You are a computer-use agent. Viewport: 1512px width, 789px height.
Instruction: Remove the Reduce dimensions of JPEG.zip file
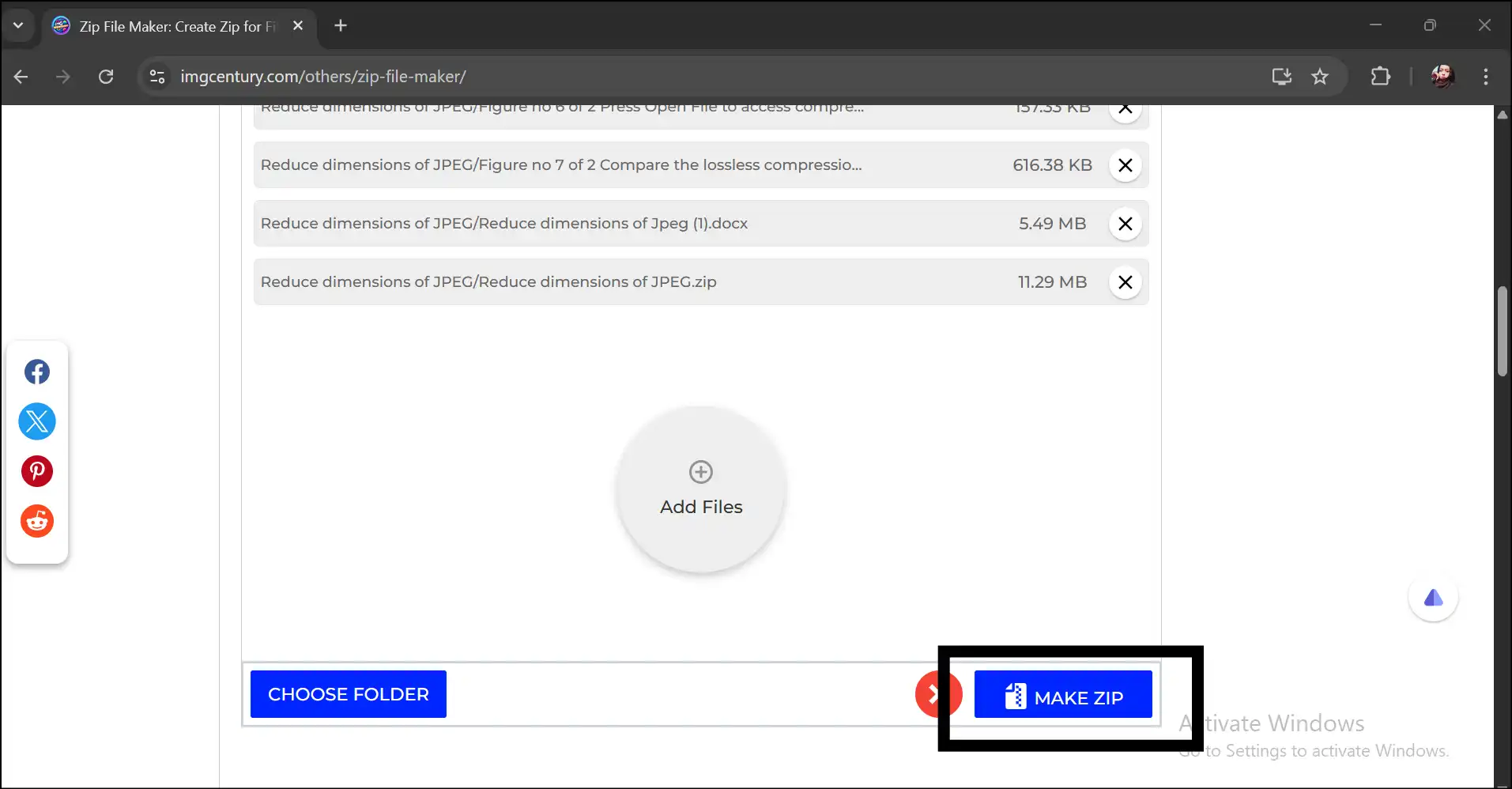[x=1126, y=282]
